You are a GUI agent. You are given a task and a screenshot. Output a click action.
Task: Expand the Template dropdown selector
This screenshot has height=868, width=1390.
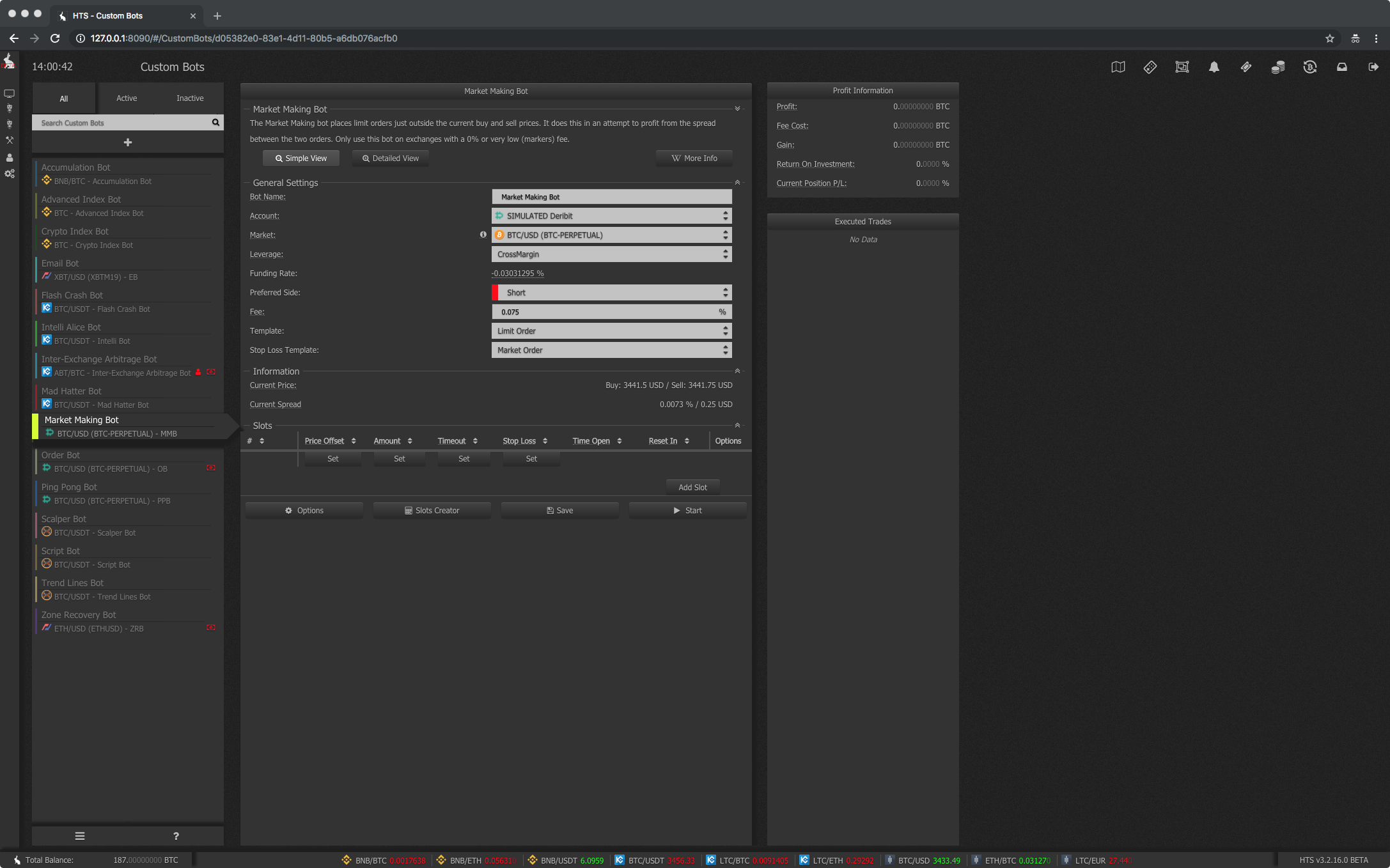tap(611, 330)
